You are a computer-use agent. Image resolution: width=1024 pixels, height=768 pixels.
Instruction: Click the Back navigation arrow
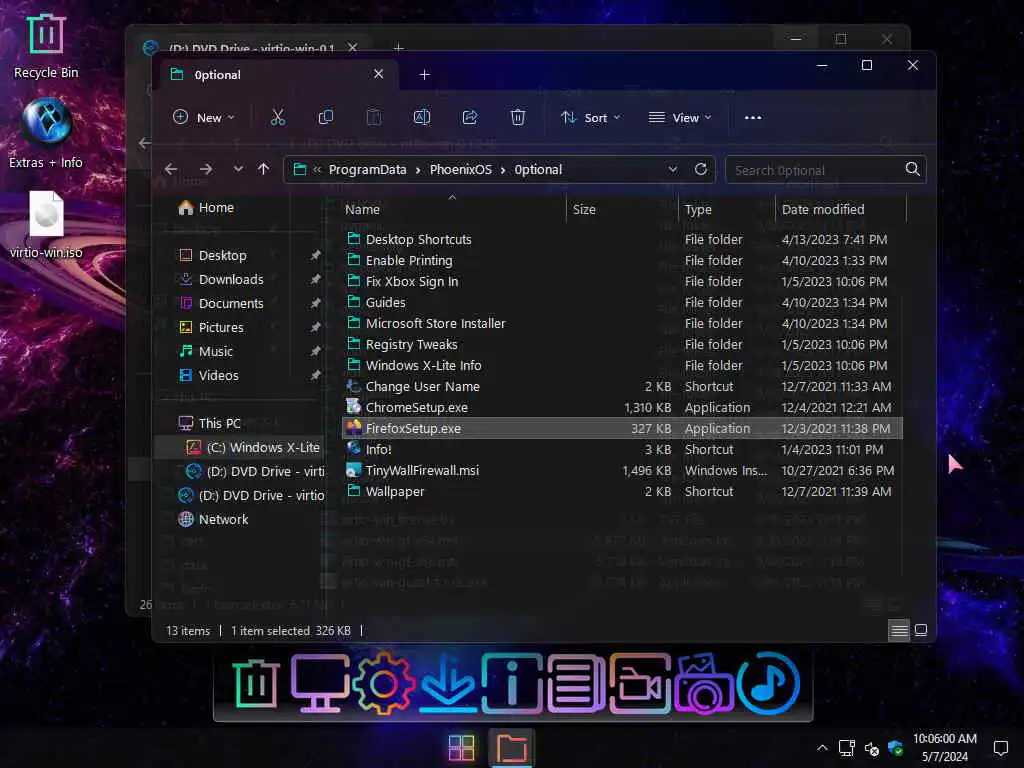pos(171,169)
